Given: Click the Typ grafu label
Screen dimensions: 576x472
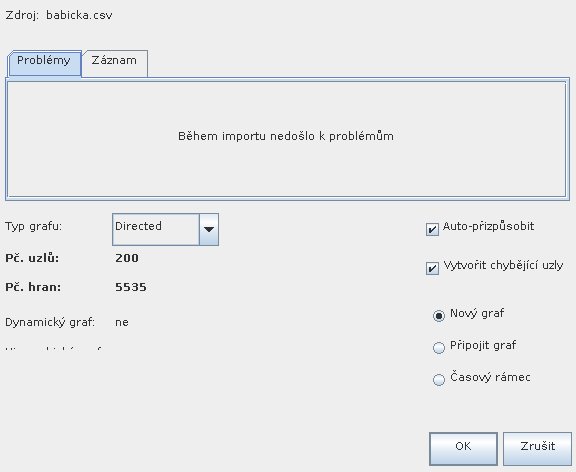Looking at the screenshot, I should [33, 227].
